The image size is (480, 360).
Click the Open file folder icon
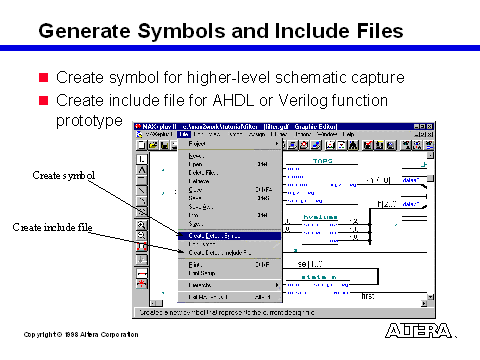(x=153, y=145)
